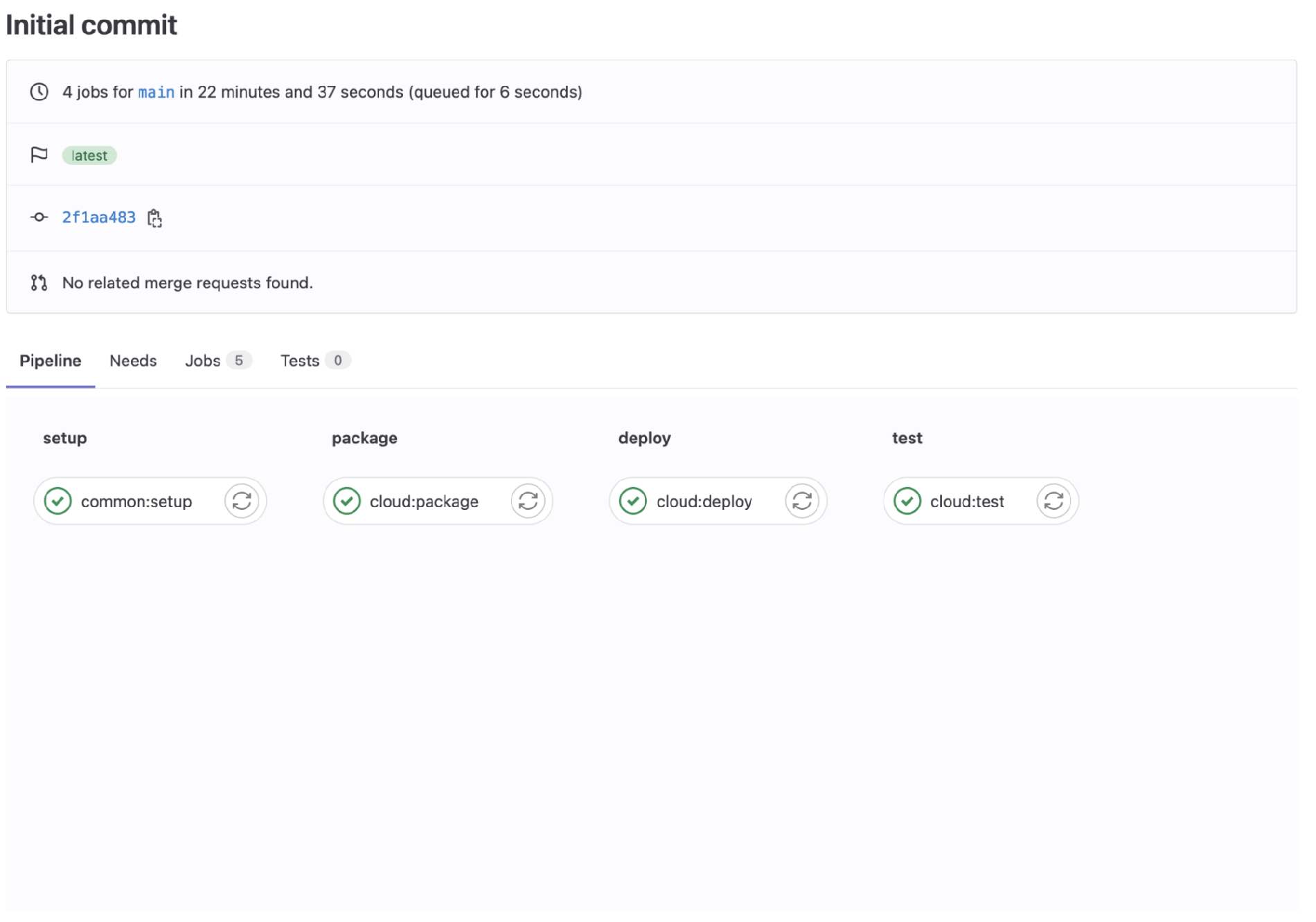The image size is (1316, 922).
Task: Click the flag icon next to latest badge
Action: (x=39, y=154)
